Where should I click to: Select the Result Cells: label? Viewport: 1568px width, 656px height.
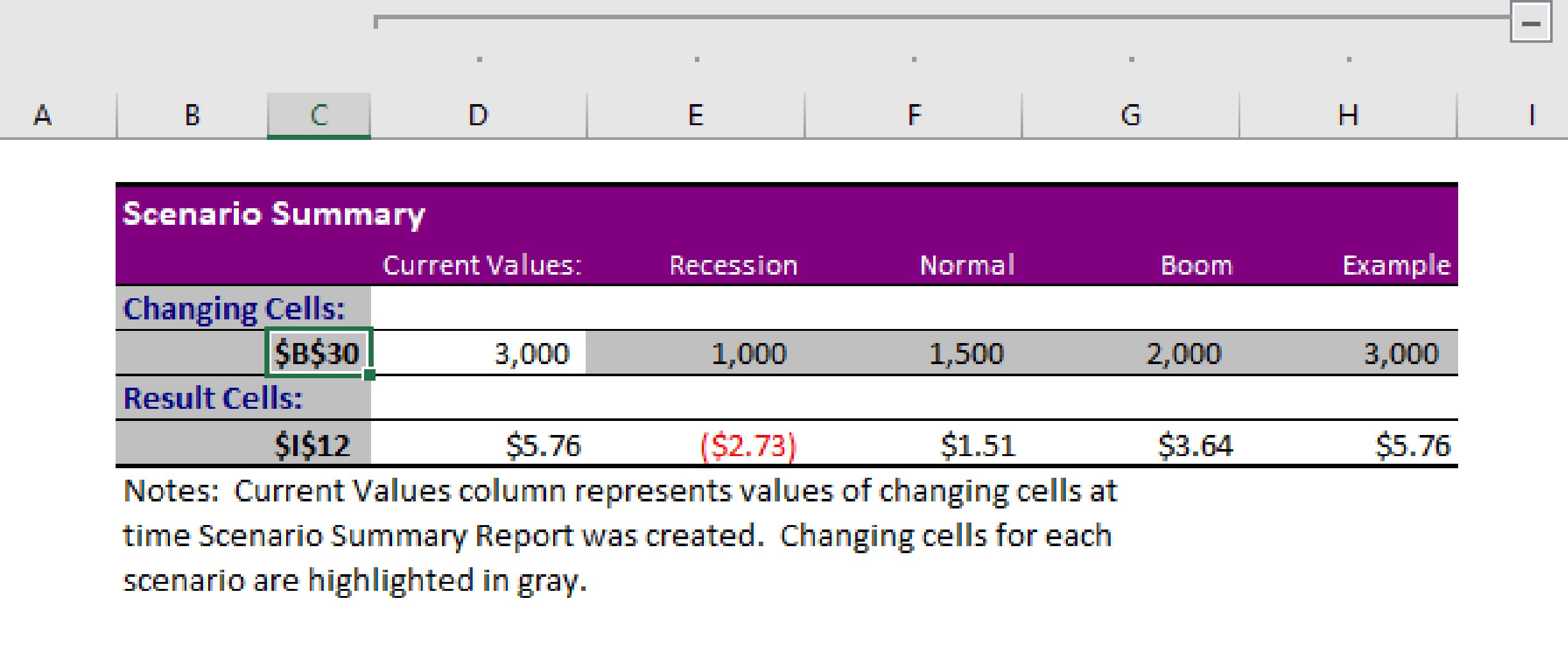(213, 398)
